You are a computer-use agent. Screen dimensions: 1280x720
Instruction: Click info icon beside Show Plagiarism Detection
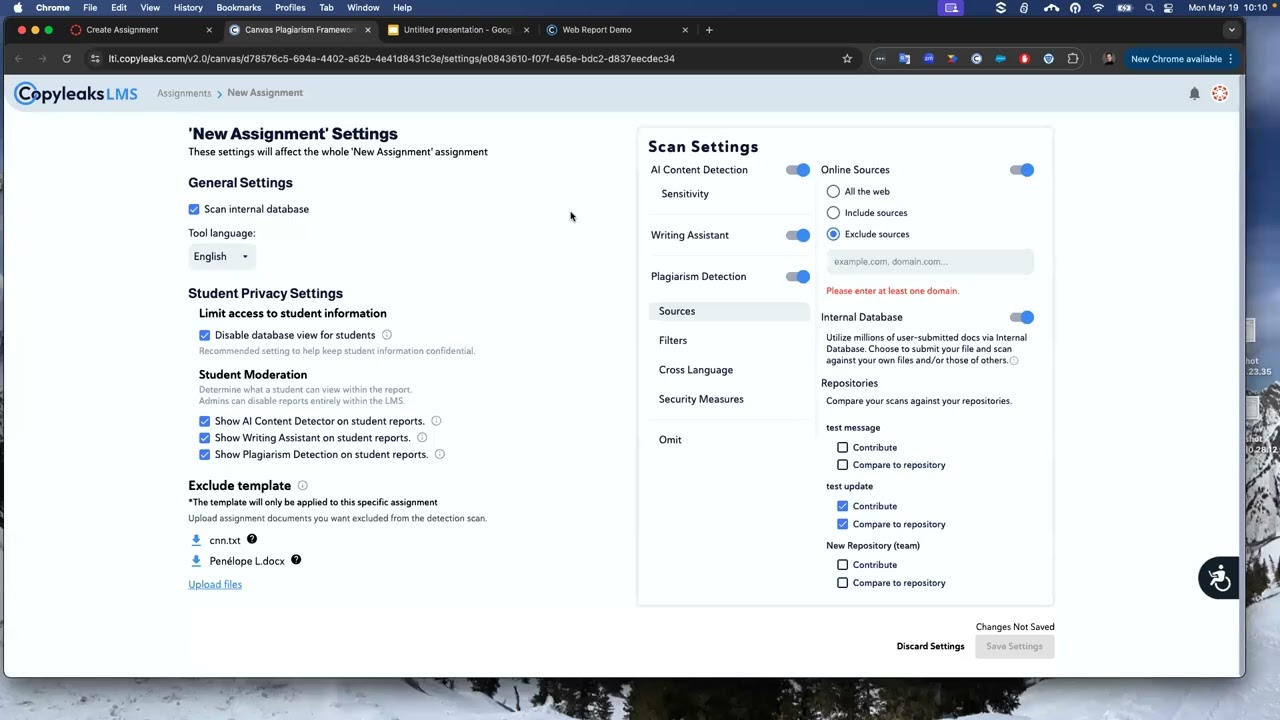coord(439,454)
